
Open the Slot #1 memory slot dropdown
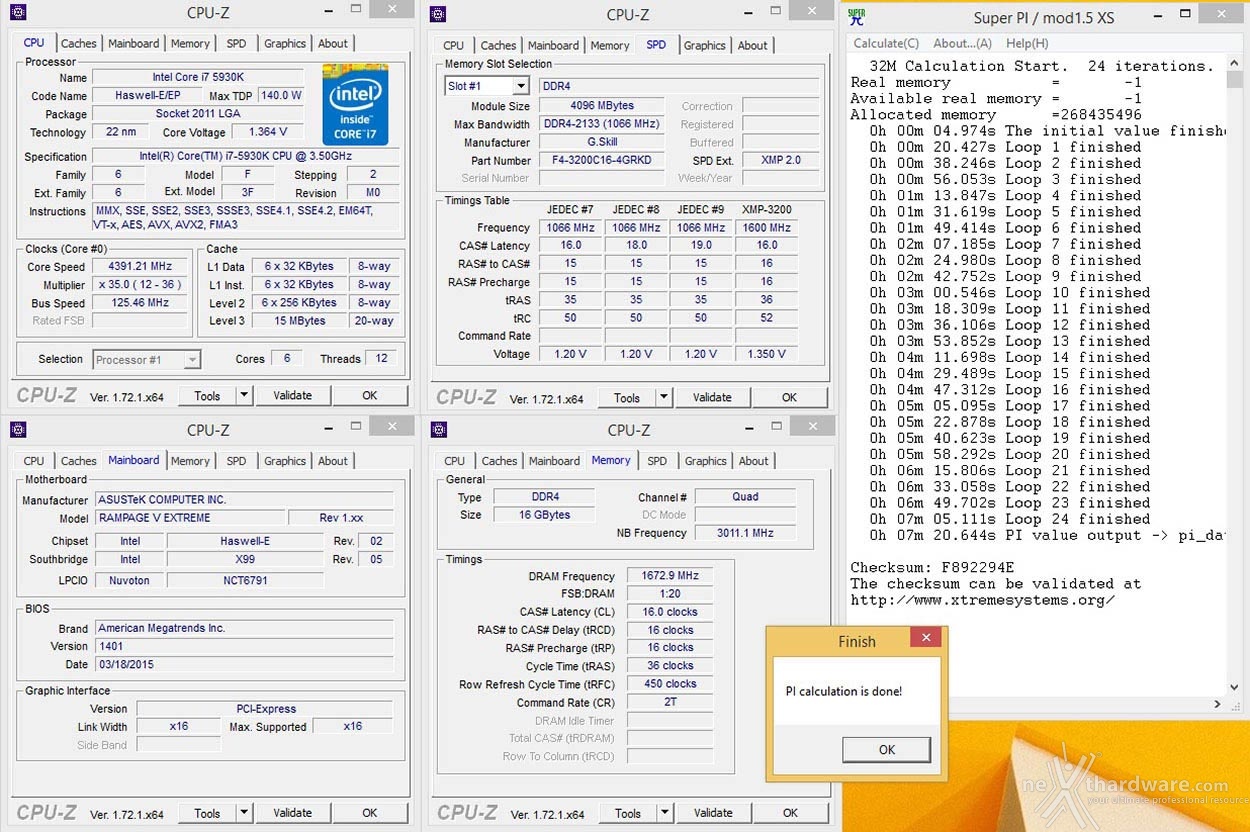521,86
